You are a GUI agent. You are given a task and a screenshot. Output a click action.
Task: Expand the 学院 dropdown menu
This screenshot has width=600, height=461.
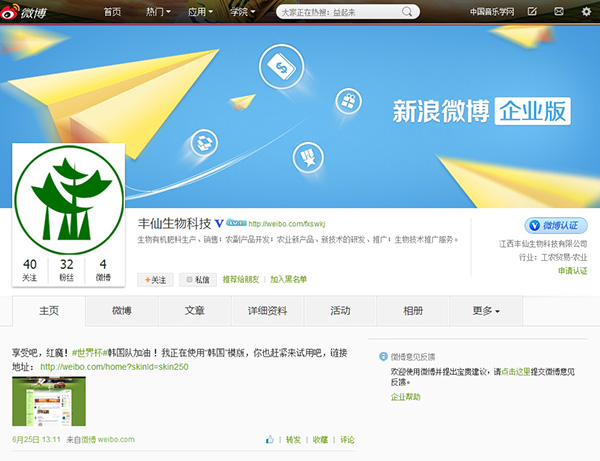pyautogui.click(x=241, y=12)
